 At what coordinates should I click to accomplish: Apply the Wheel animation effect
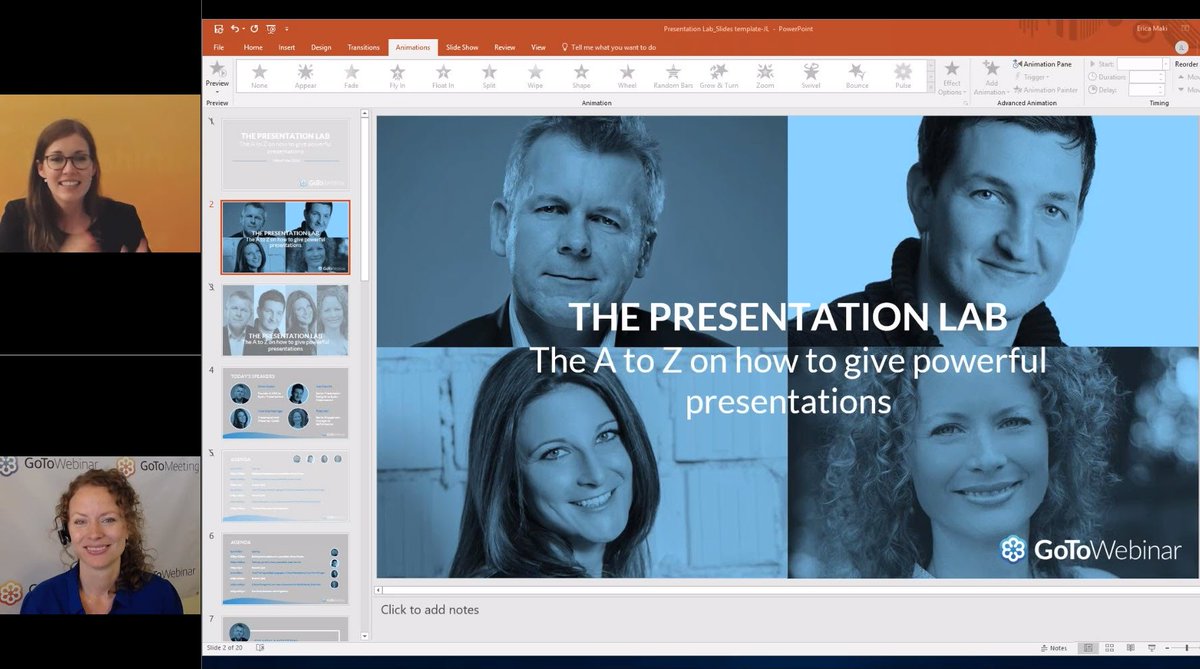(627, 76)
